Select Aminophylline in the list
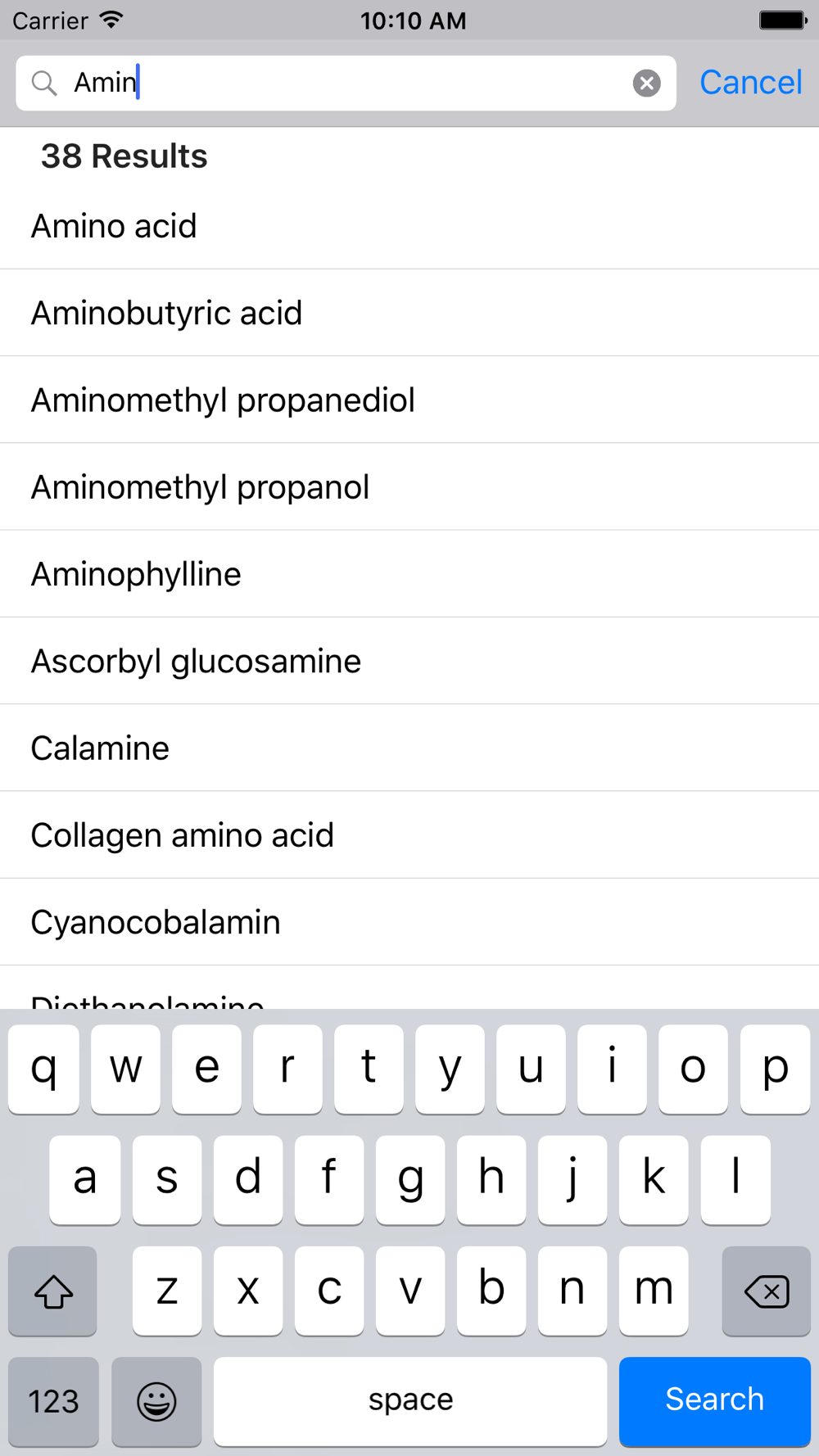This screenshot has width=819, height=1456. [x=409, y=574]
